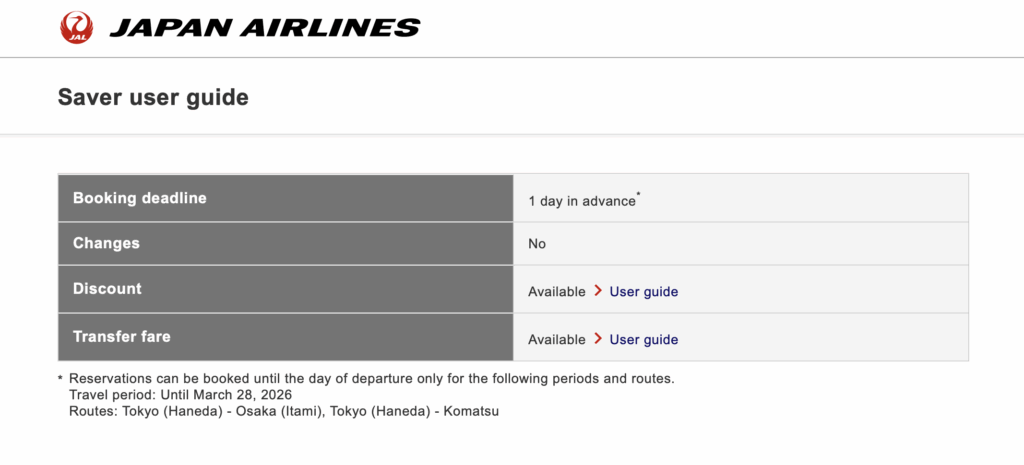1024x465 pixels.
Task: Open the Discount User guide link
Action: [x=643, y=292]
